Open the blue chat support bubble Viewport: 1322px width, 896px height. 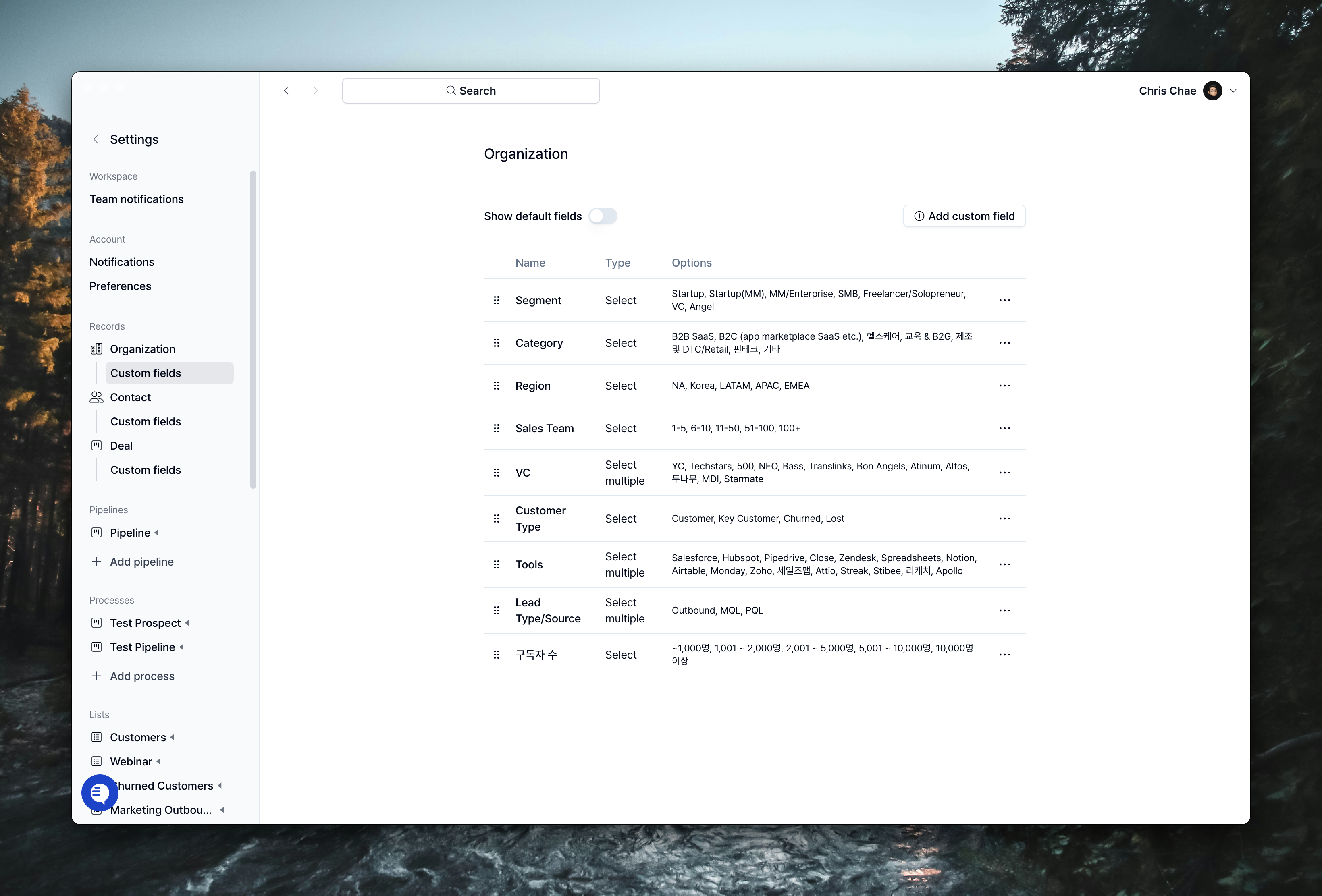pos(100,792)
